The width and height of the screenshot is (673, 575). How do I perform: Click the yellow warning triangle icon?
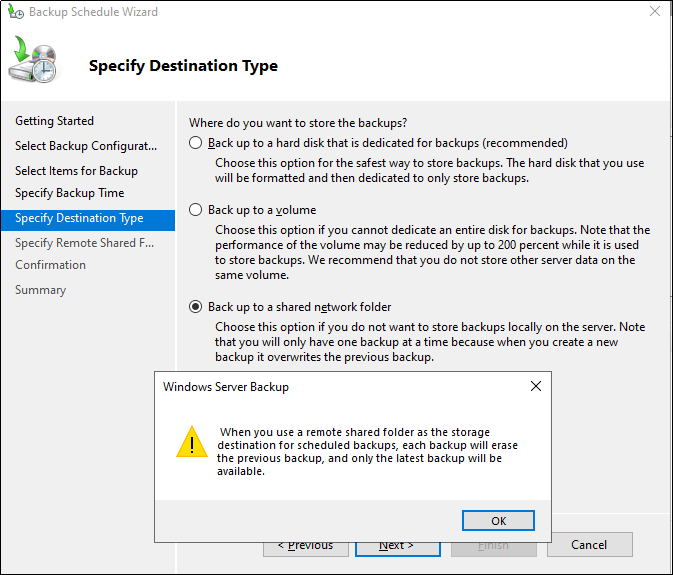coord(191,441)
